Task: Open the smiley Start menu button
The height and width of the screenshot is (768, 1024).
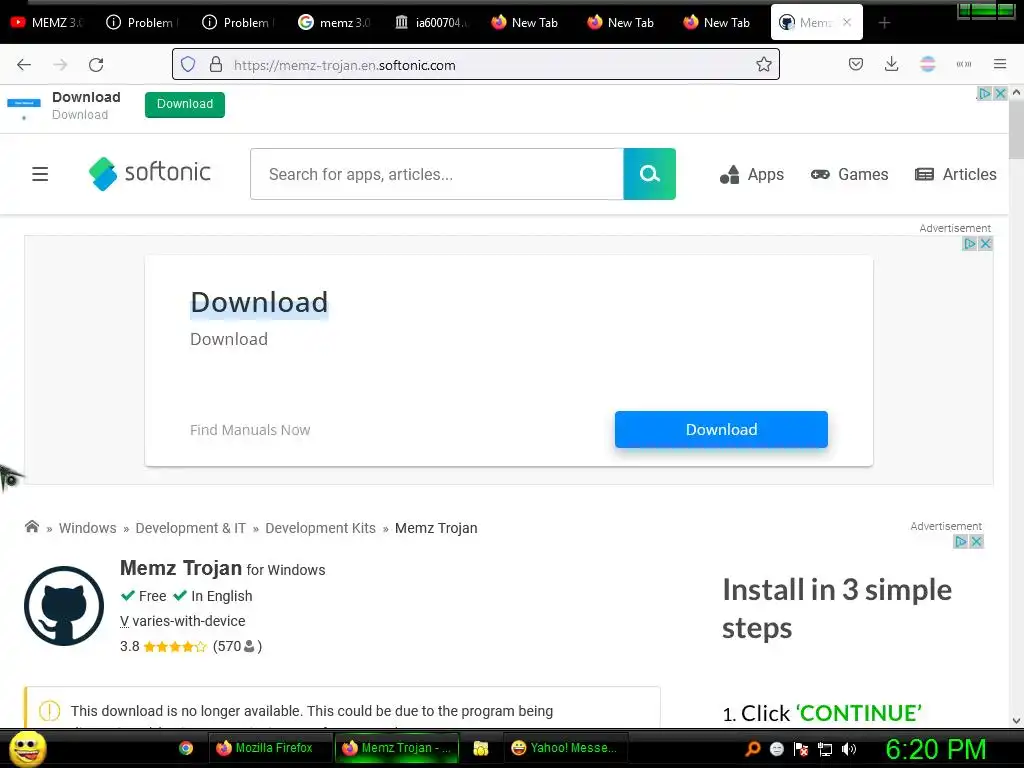Action: [27, 748]
